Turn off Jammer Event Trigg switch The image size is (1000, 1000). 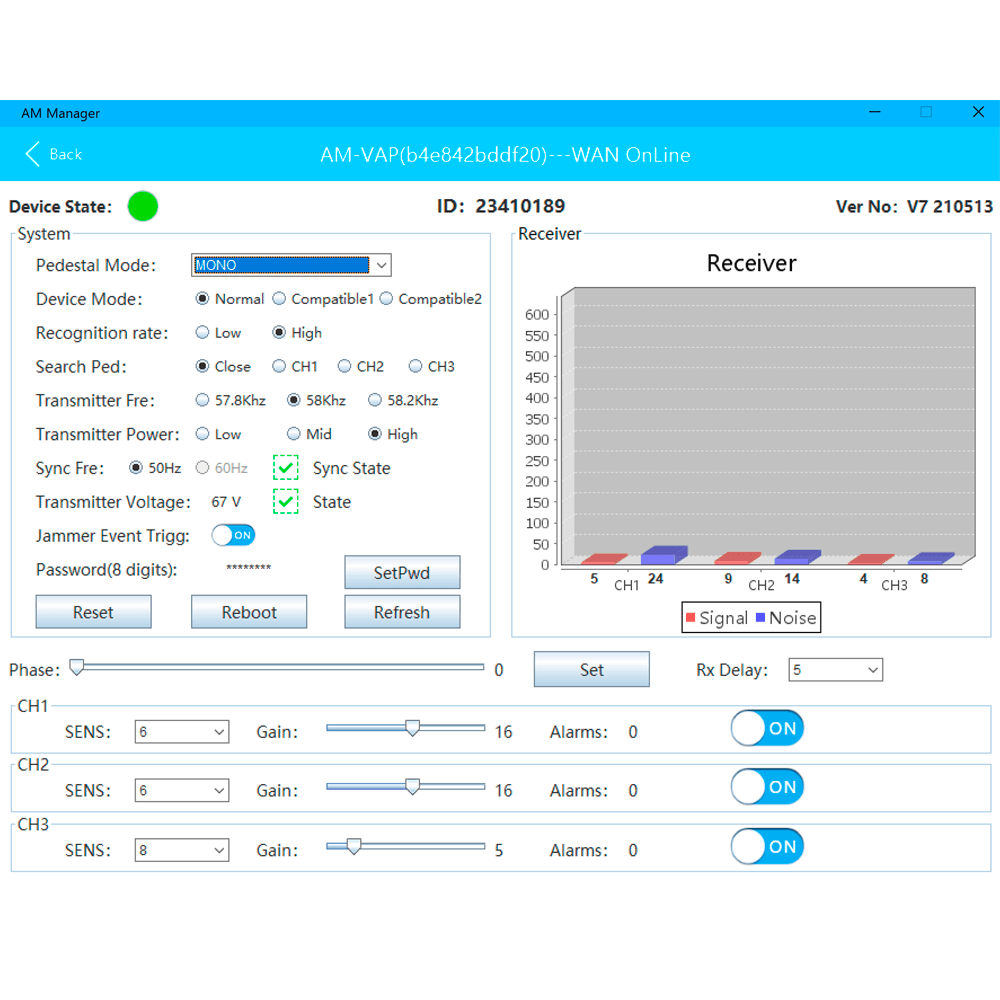coord(233,536)
